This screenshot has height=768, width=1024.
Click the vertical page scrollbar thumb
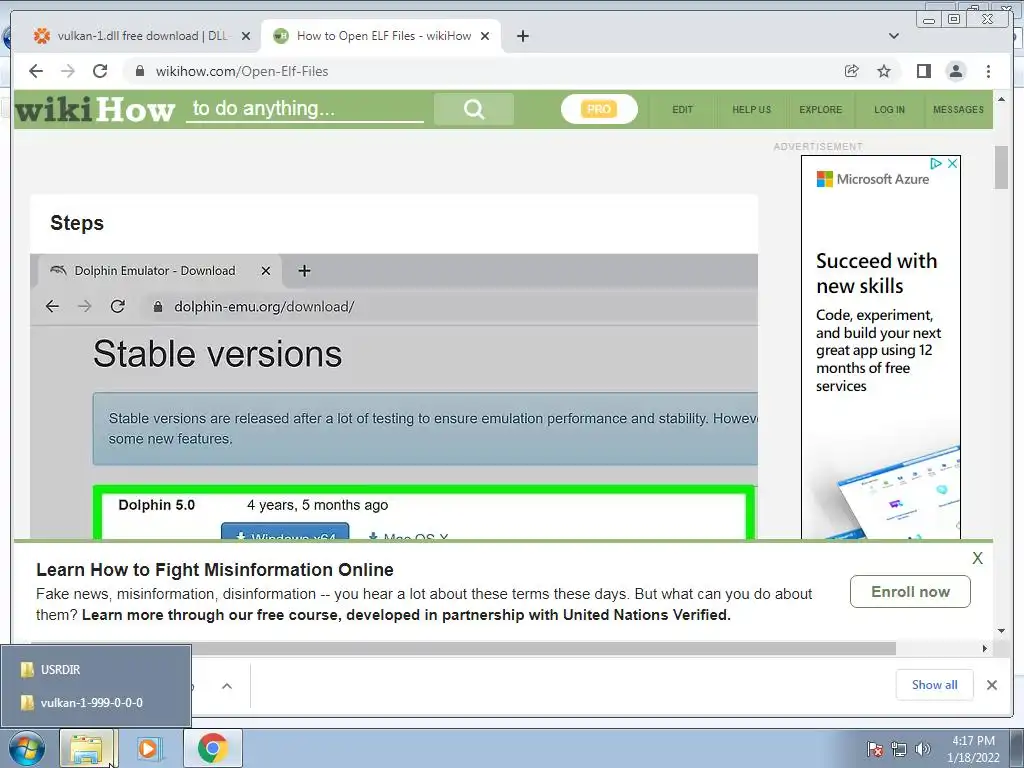pos(1001,167)
